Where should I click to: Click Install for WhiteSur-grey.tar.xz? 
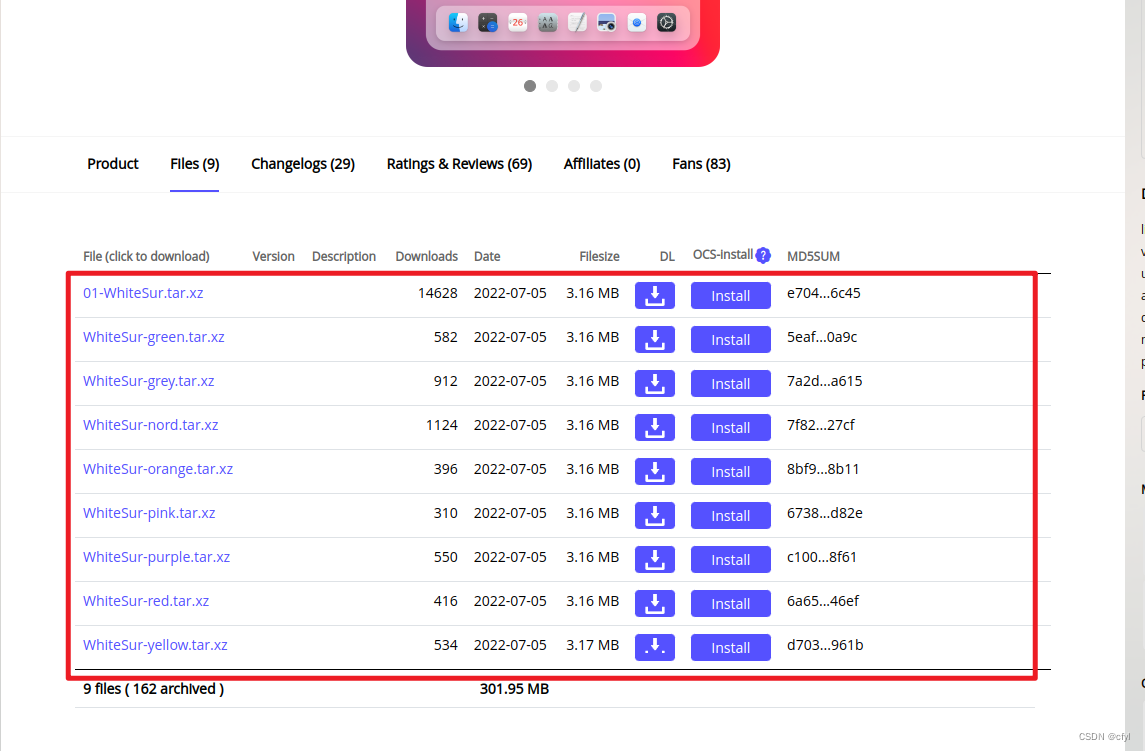[730, 384]
